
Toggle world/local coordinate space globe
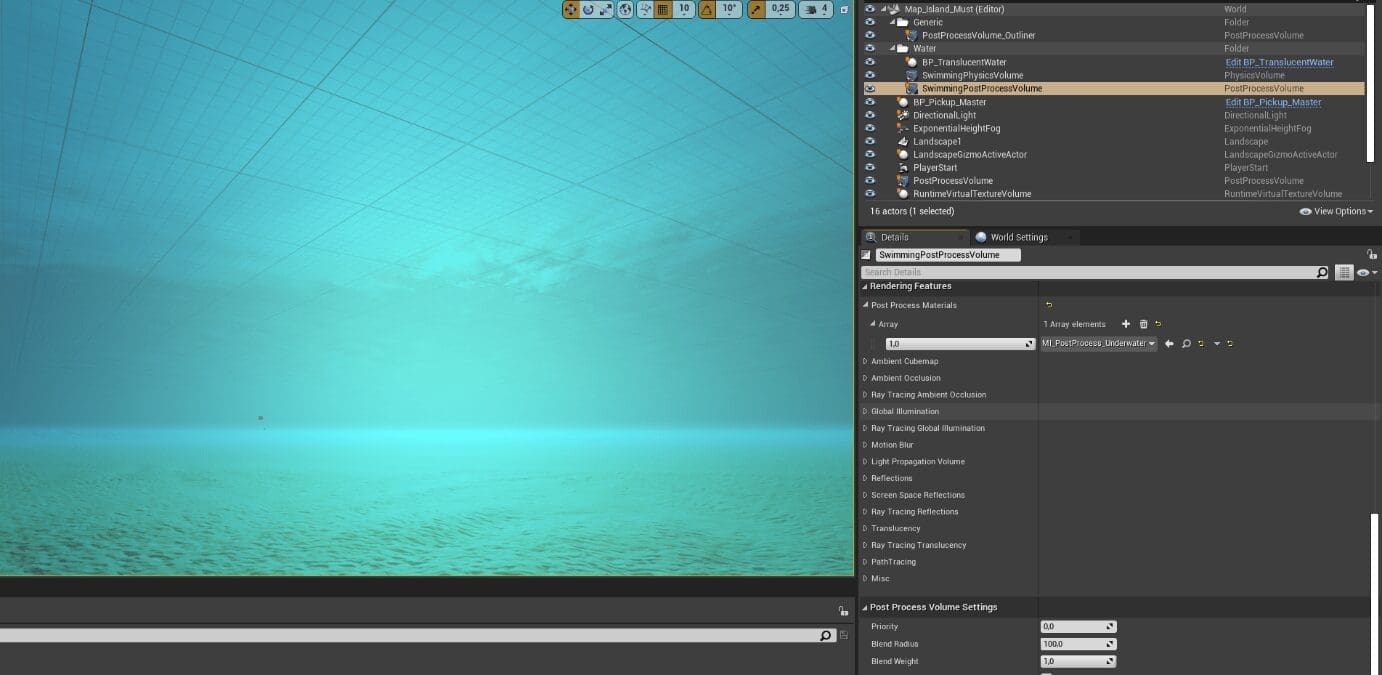(626, 9)
